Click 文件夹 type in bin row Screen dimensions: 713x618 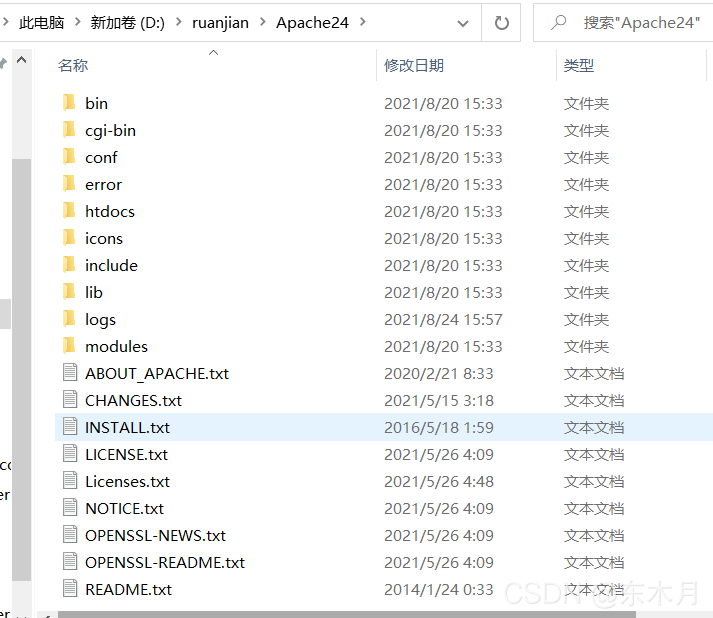pyautogui.click(x=586, y=104)
